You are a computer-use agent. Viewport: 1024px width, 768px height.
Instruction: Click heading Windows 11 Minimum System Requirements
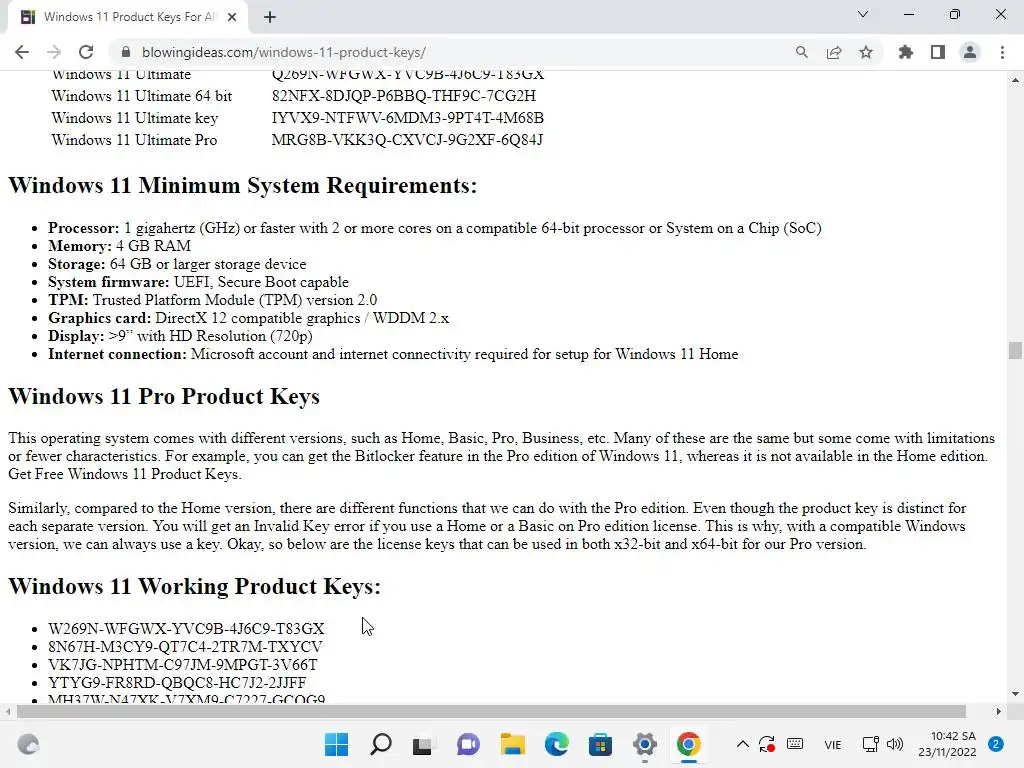[242, 185]
